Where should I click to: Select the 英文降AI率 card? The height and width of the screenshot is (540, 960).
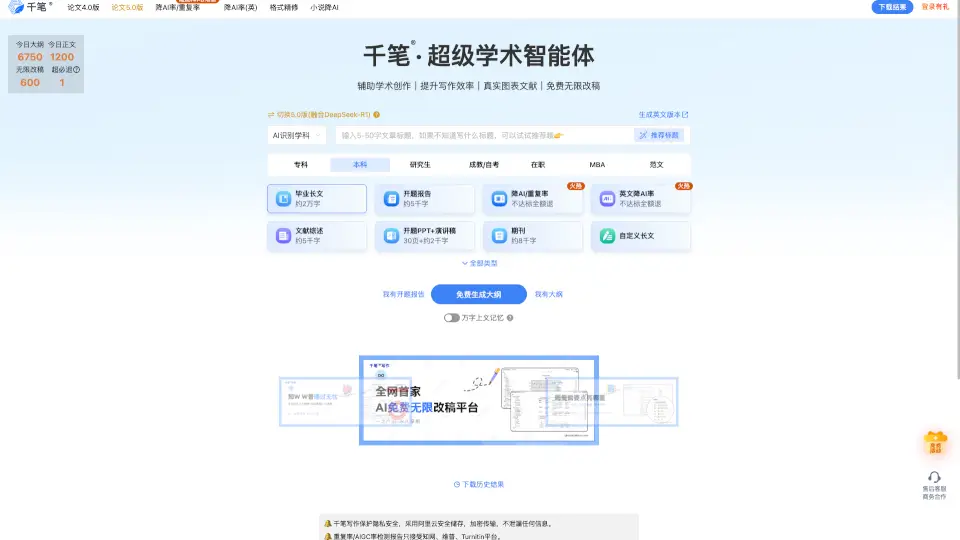coord(640,199)
